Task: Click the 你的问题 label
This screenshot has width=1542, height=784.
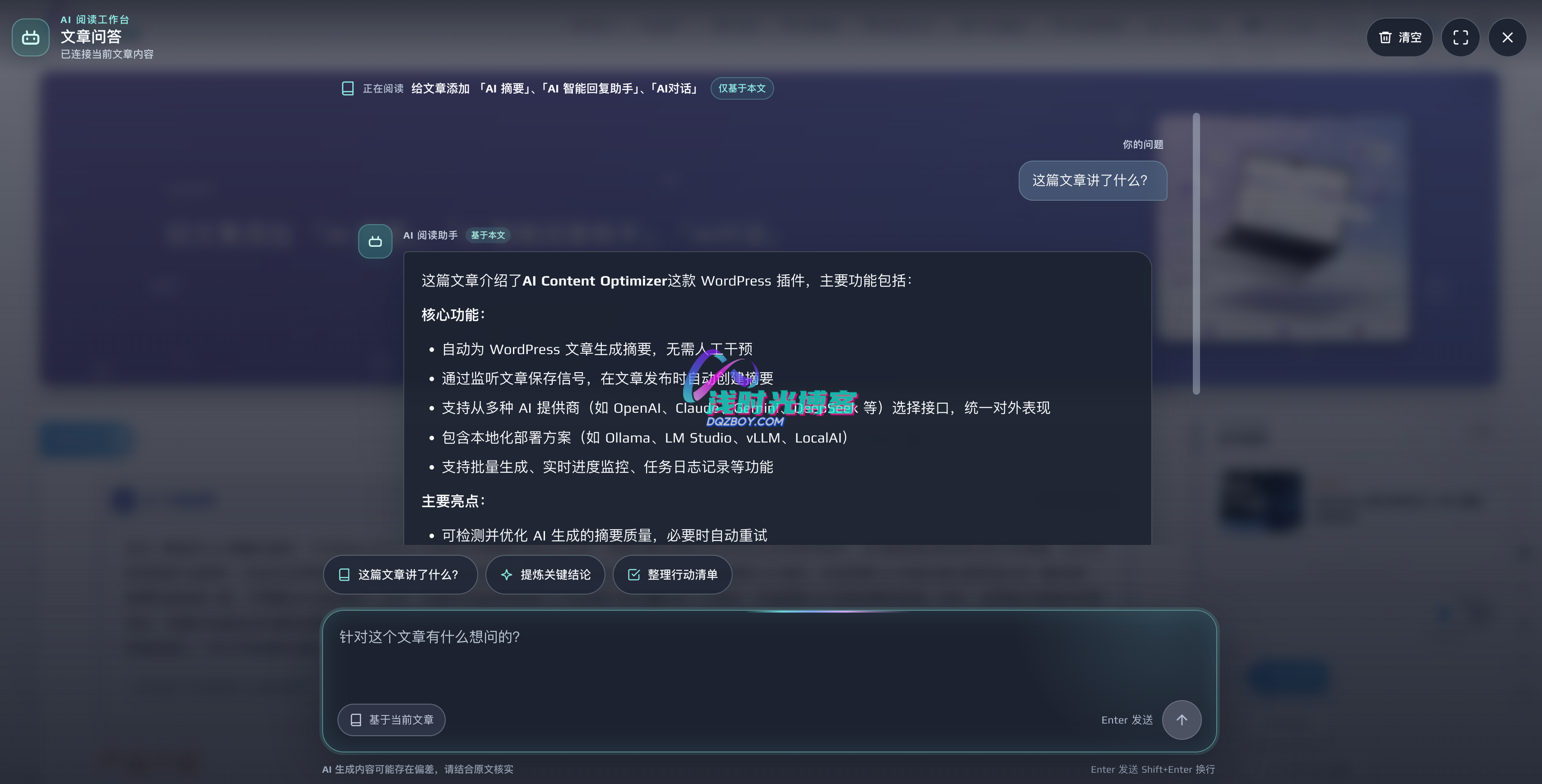Action: tap(1143, 144)
